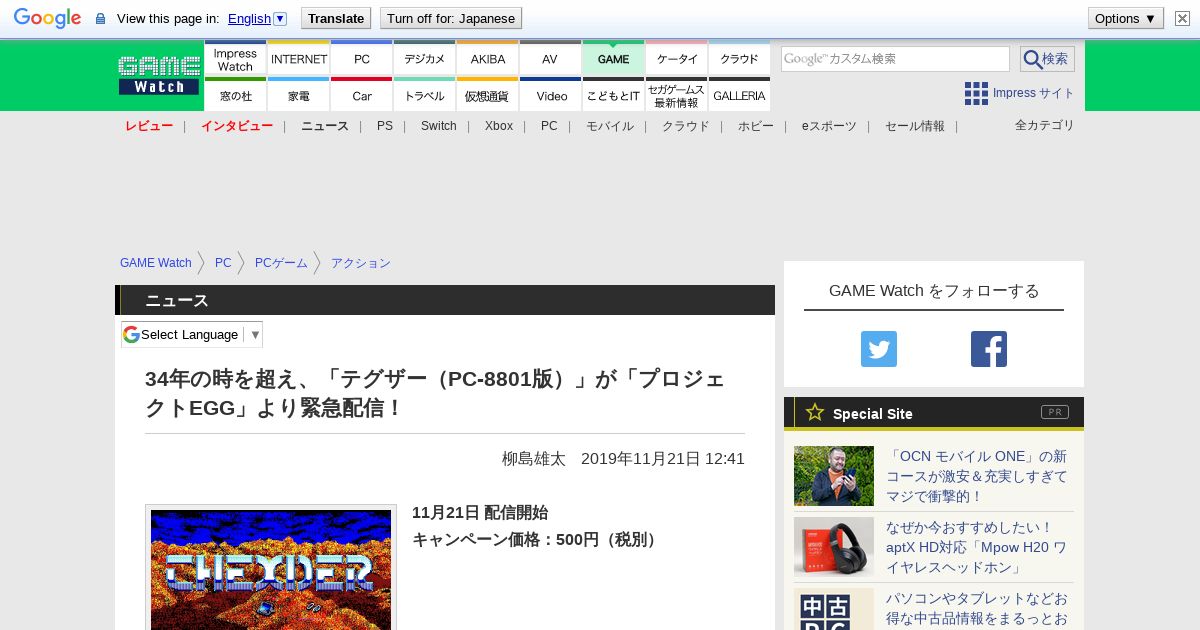Go to PCゲーム breadcrumb link

(x=281, y=263)
